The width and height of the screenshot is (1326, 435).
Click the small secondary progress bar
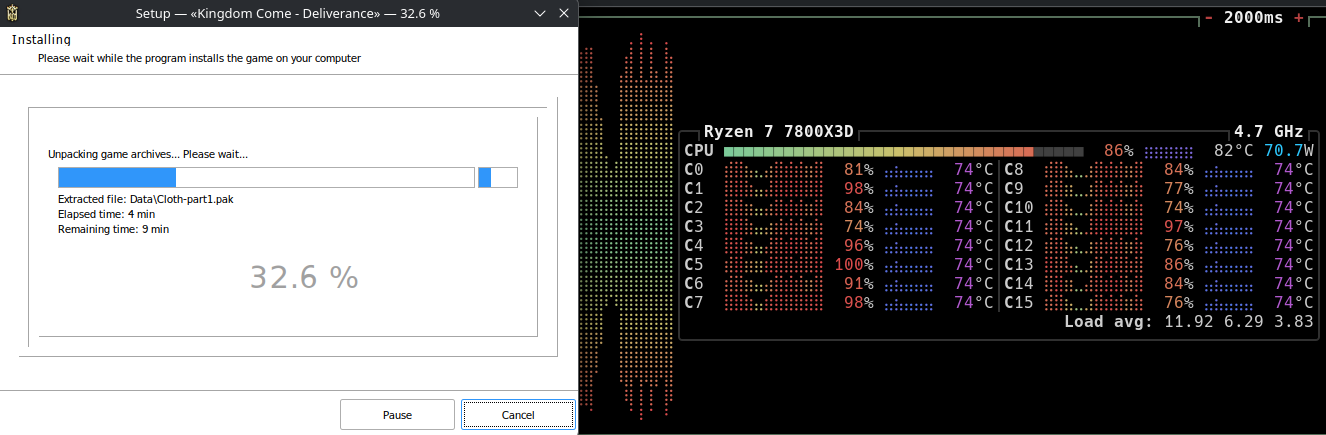[498, 178]
